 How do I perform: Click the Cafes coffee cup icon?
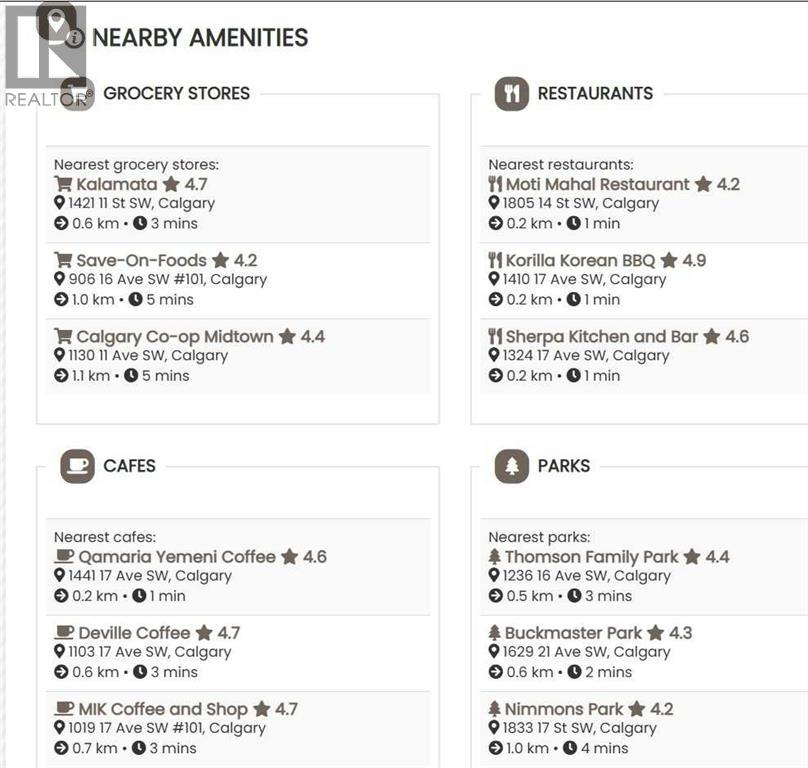click(x=77, y=466)
